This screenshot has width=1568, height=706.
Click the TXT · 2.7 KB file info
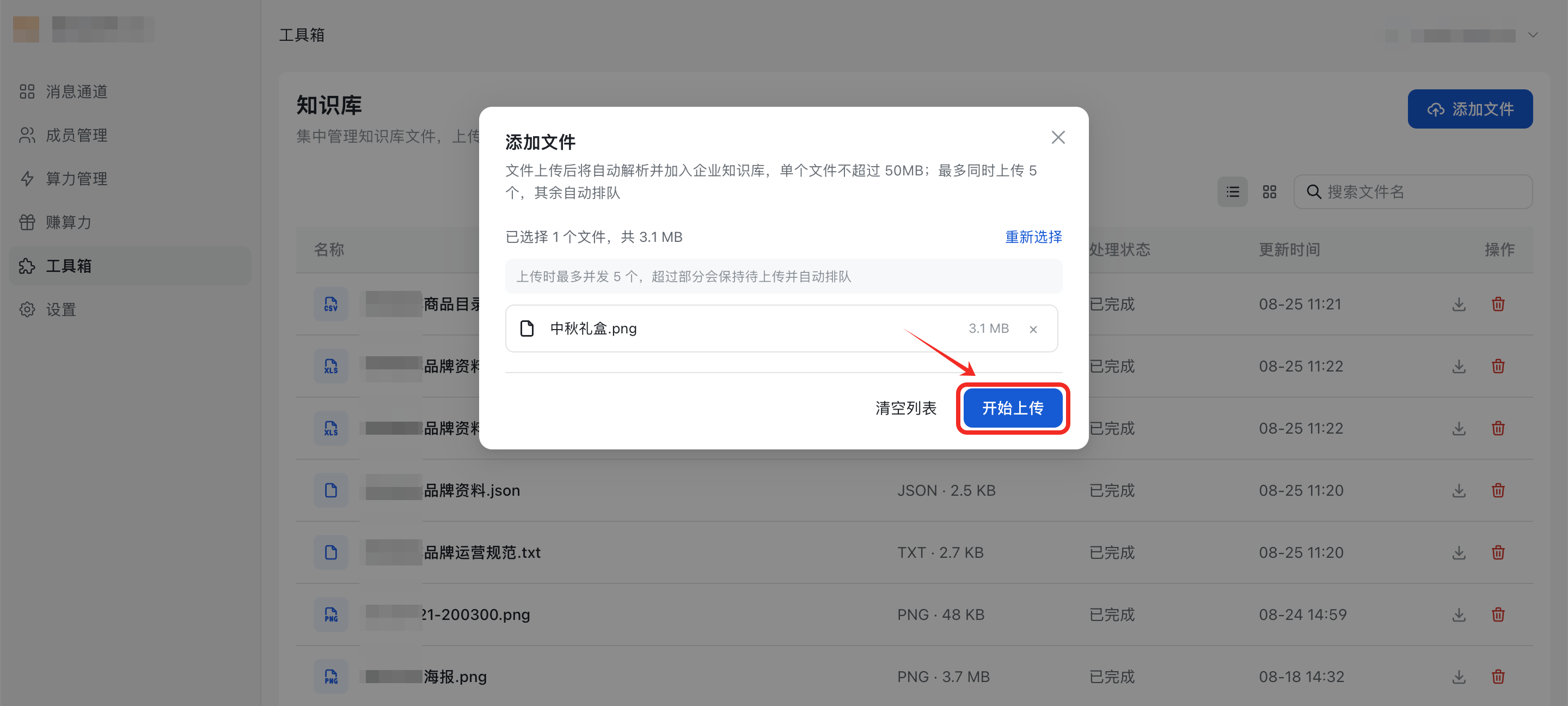click(x=940, y=552)
